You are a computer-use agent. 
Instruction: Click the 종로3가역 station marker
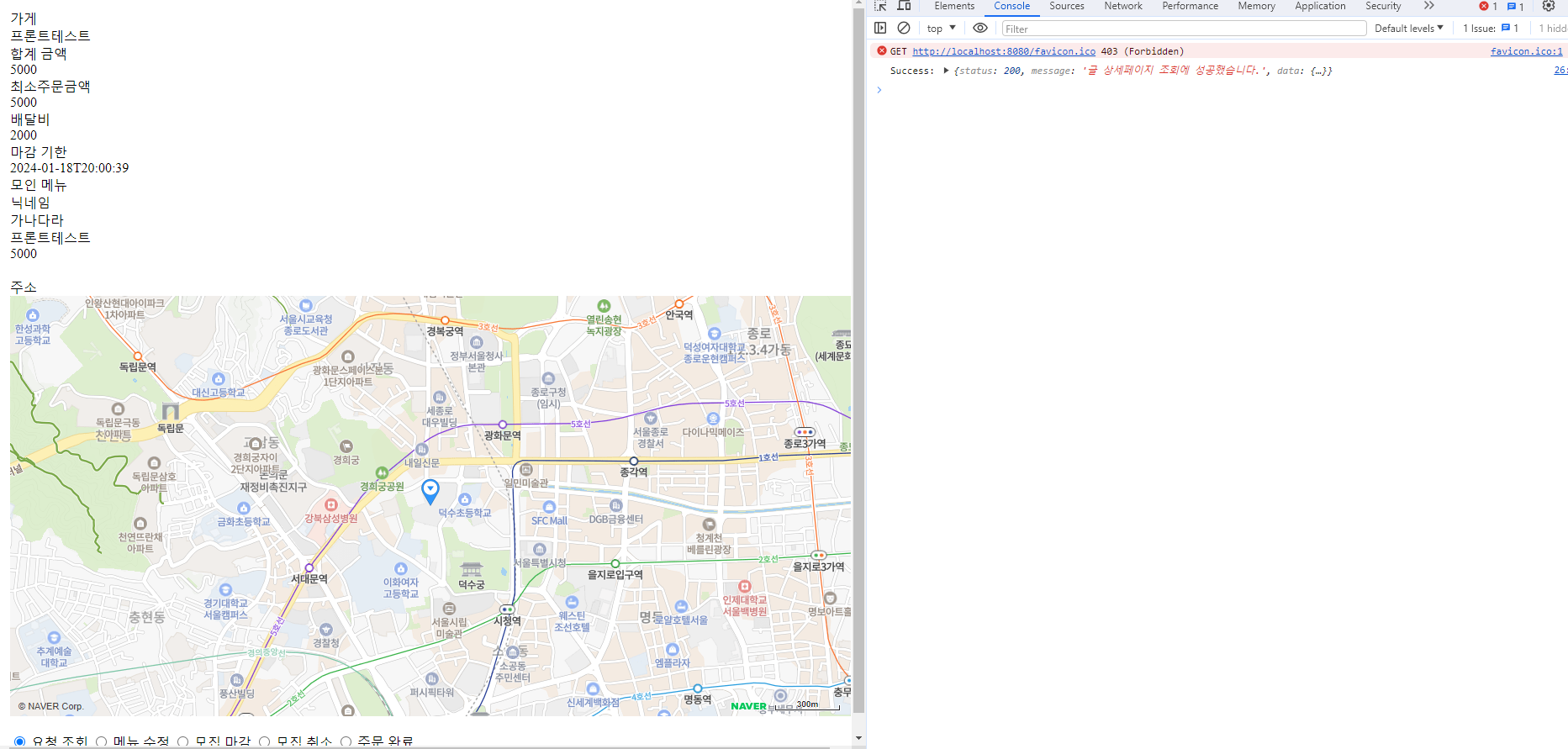point(805,432)
